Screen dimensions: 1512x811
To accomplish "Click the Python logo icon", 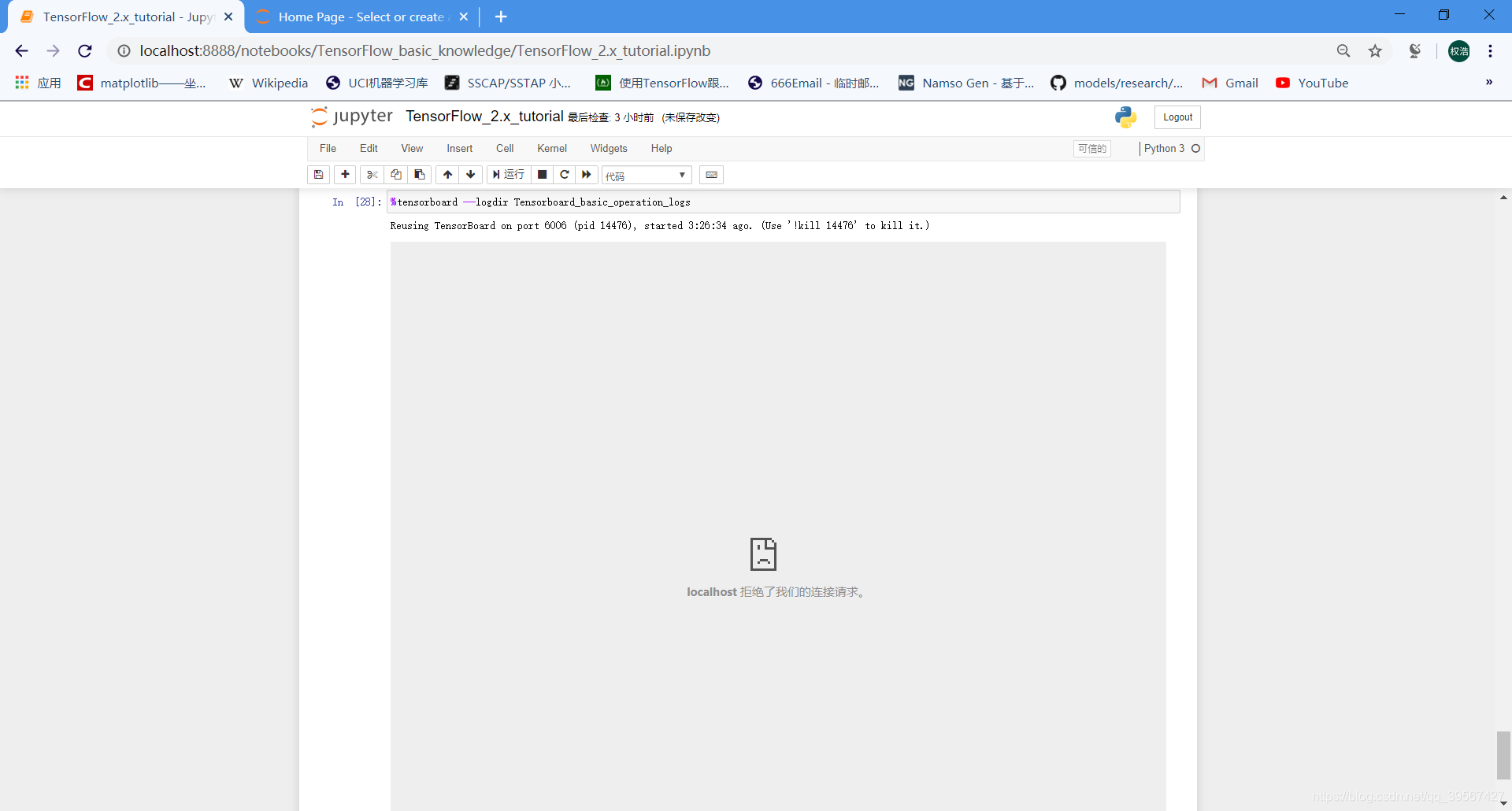I will [1125, 117].
